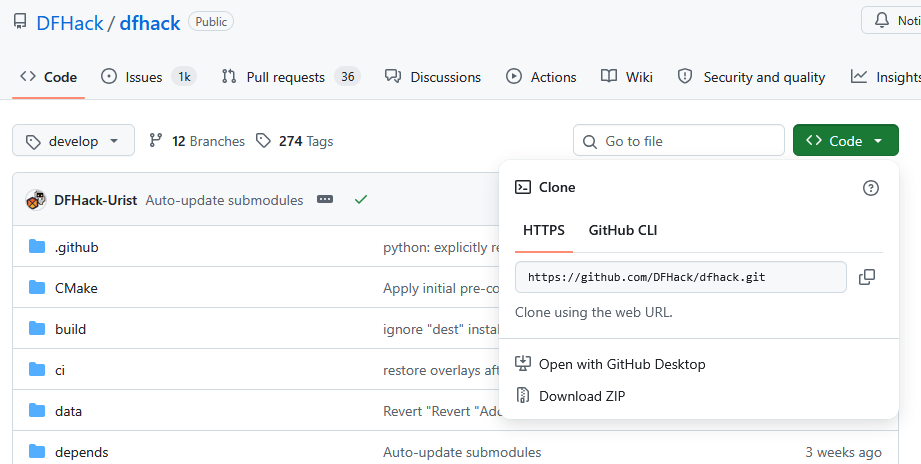Click the 3 weeks ago timestamp
This screenshot has width=921, height=464.
pyautogui.click(x=843, y=453)
